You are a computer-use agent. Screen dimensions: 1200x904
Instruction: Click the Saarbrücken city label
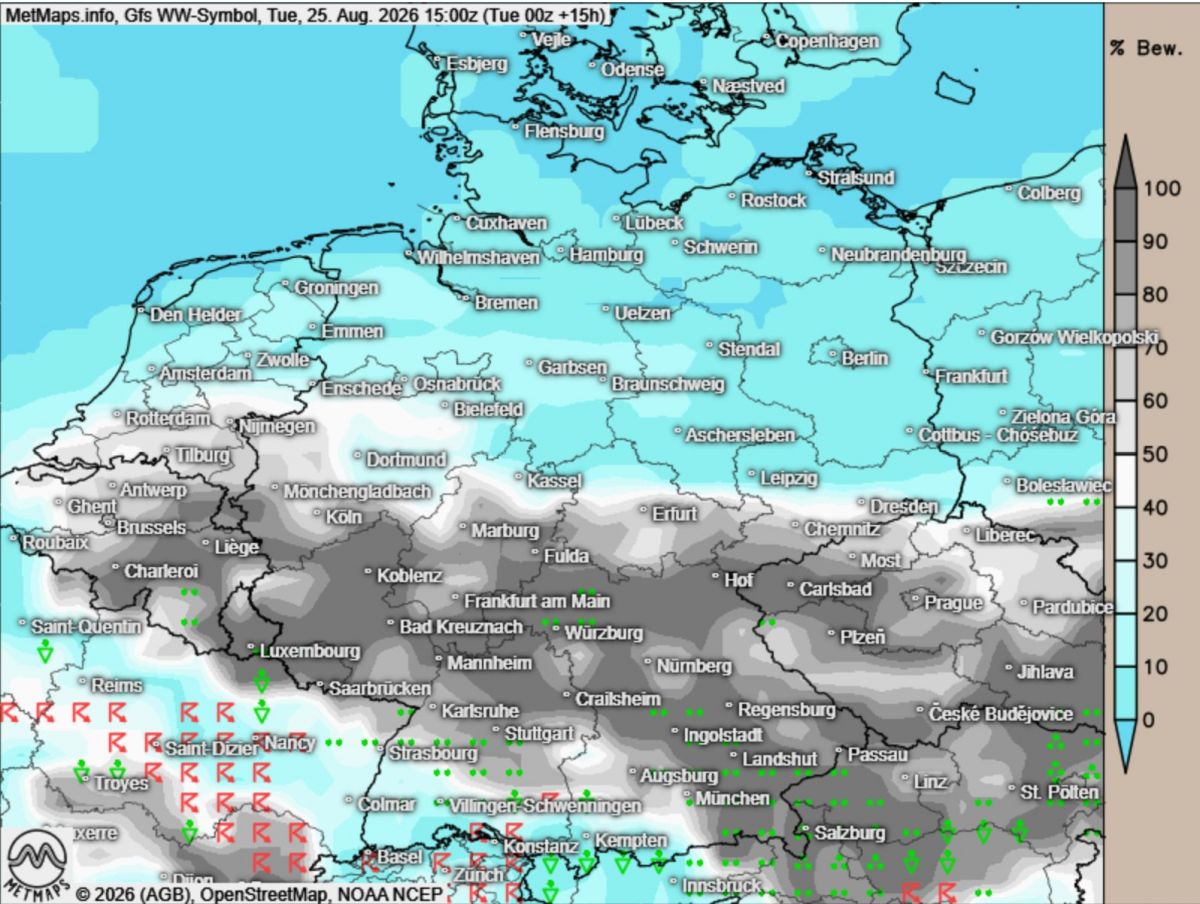379,689
